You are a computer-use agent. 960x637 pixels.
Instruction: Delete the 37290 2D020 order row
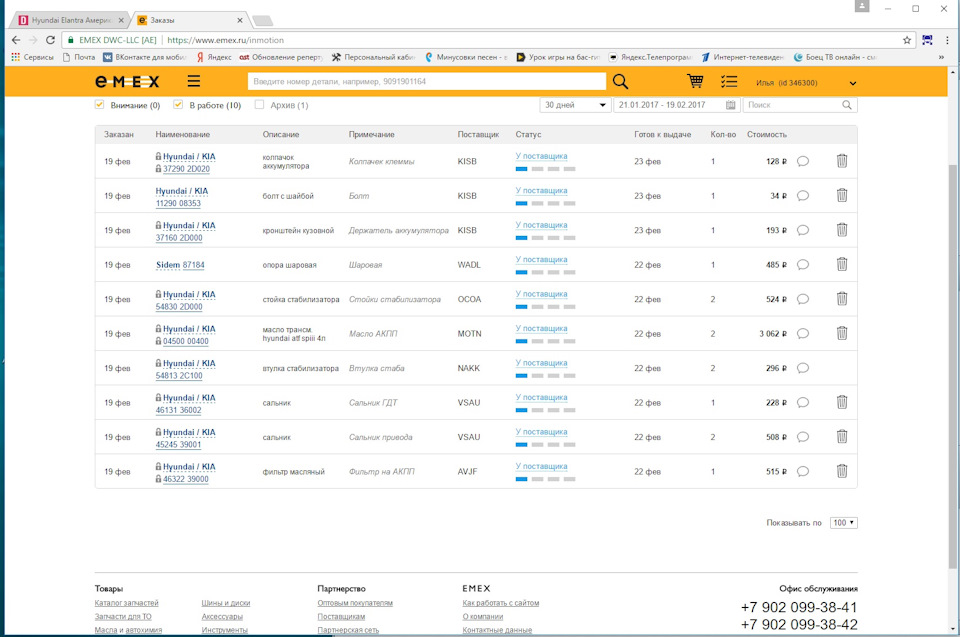[x=842, y=161]
